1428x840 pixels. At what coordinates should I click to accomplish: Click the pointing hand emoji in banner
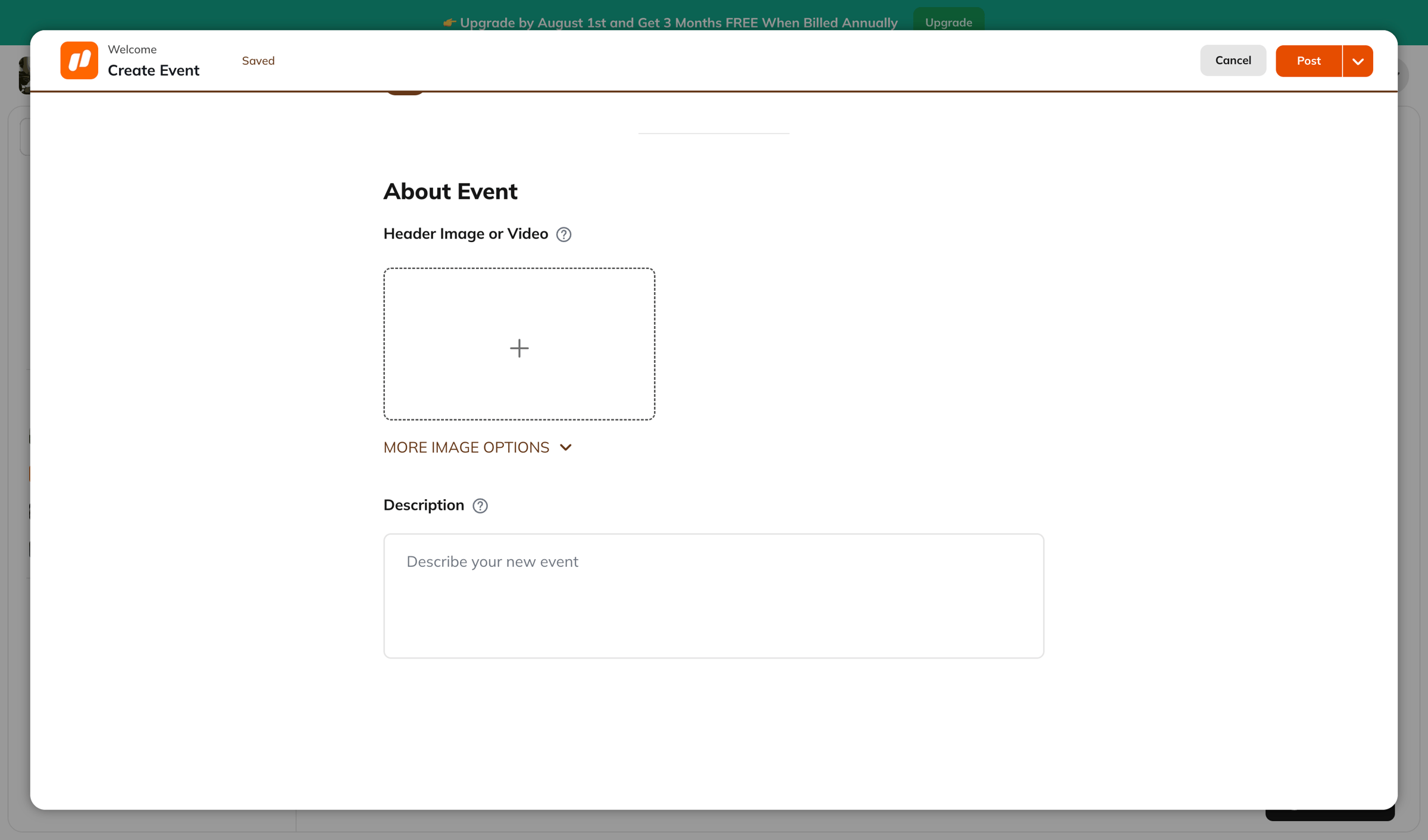coord(449,23)
